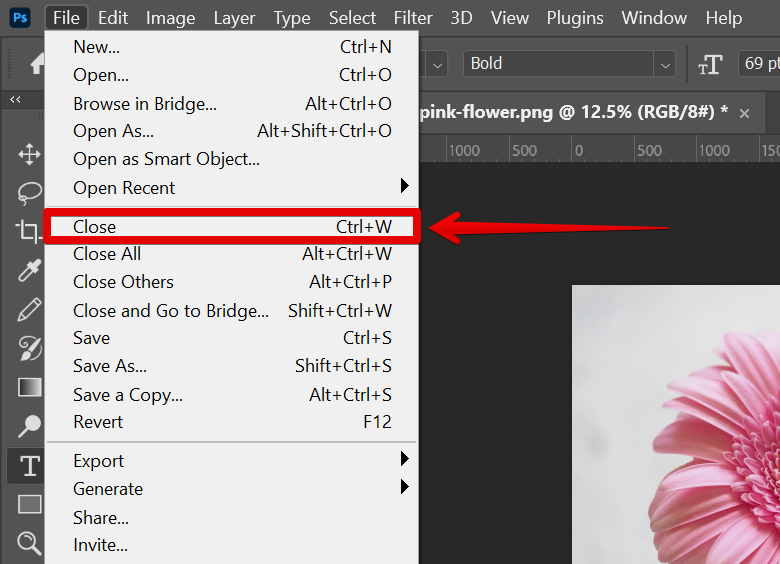Choose Share... menu entry
This screenshot has height=564, width=780.
(x=231, y=518)
